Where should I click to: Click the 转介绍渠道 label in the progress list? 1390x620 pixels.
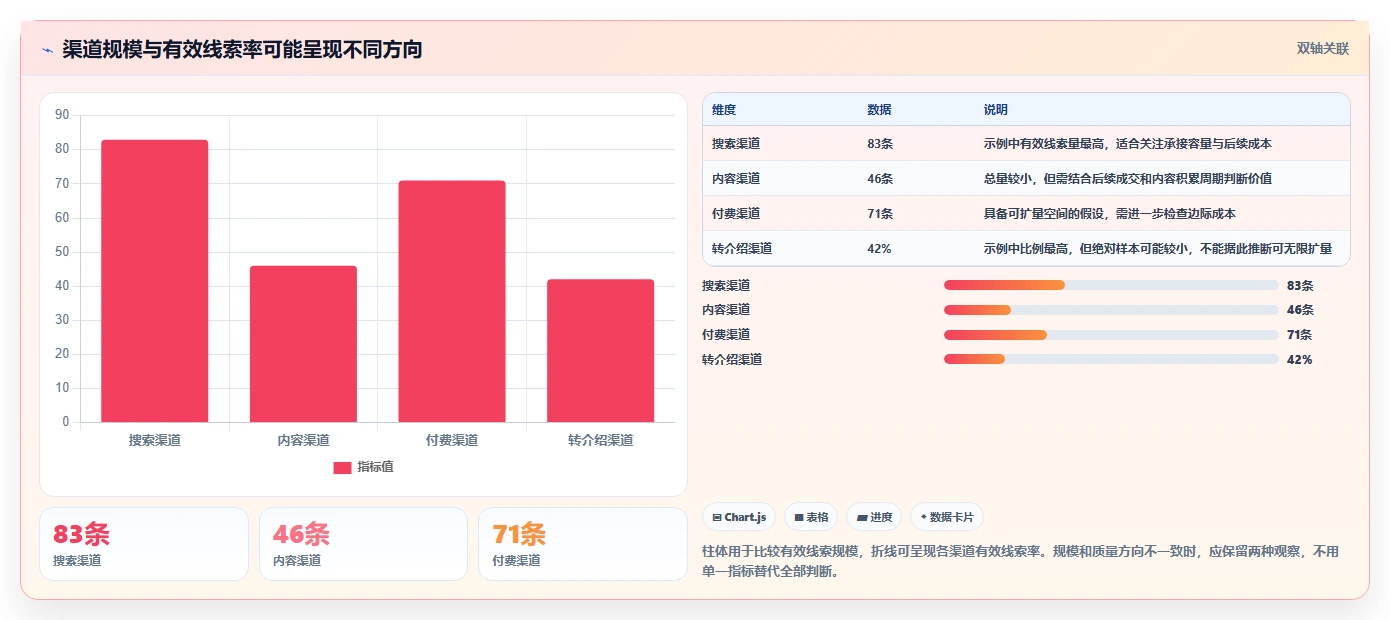(732, 359)
